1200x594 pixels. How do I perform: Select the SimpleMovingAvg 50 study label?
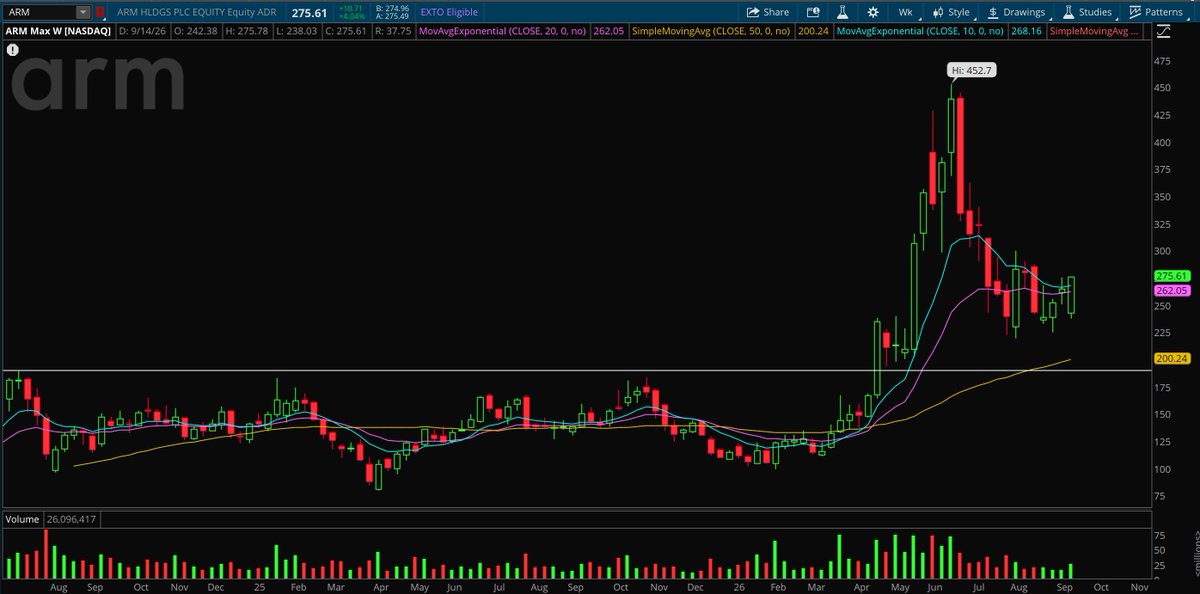[x=710, y=31]
